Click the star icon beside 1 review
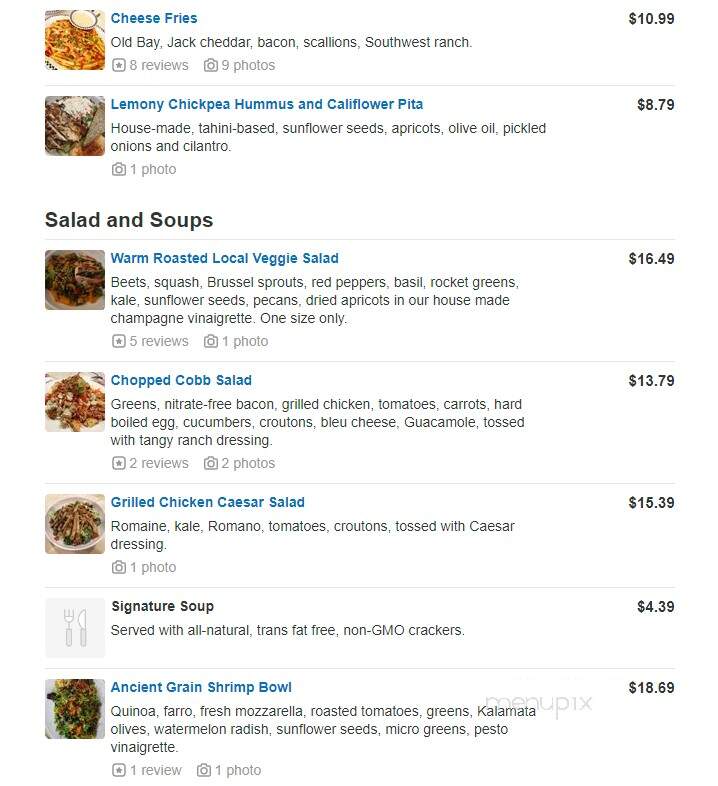The height and width of the screenshot is (786, 718). click(x=118, y=770)
